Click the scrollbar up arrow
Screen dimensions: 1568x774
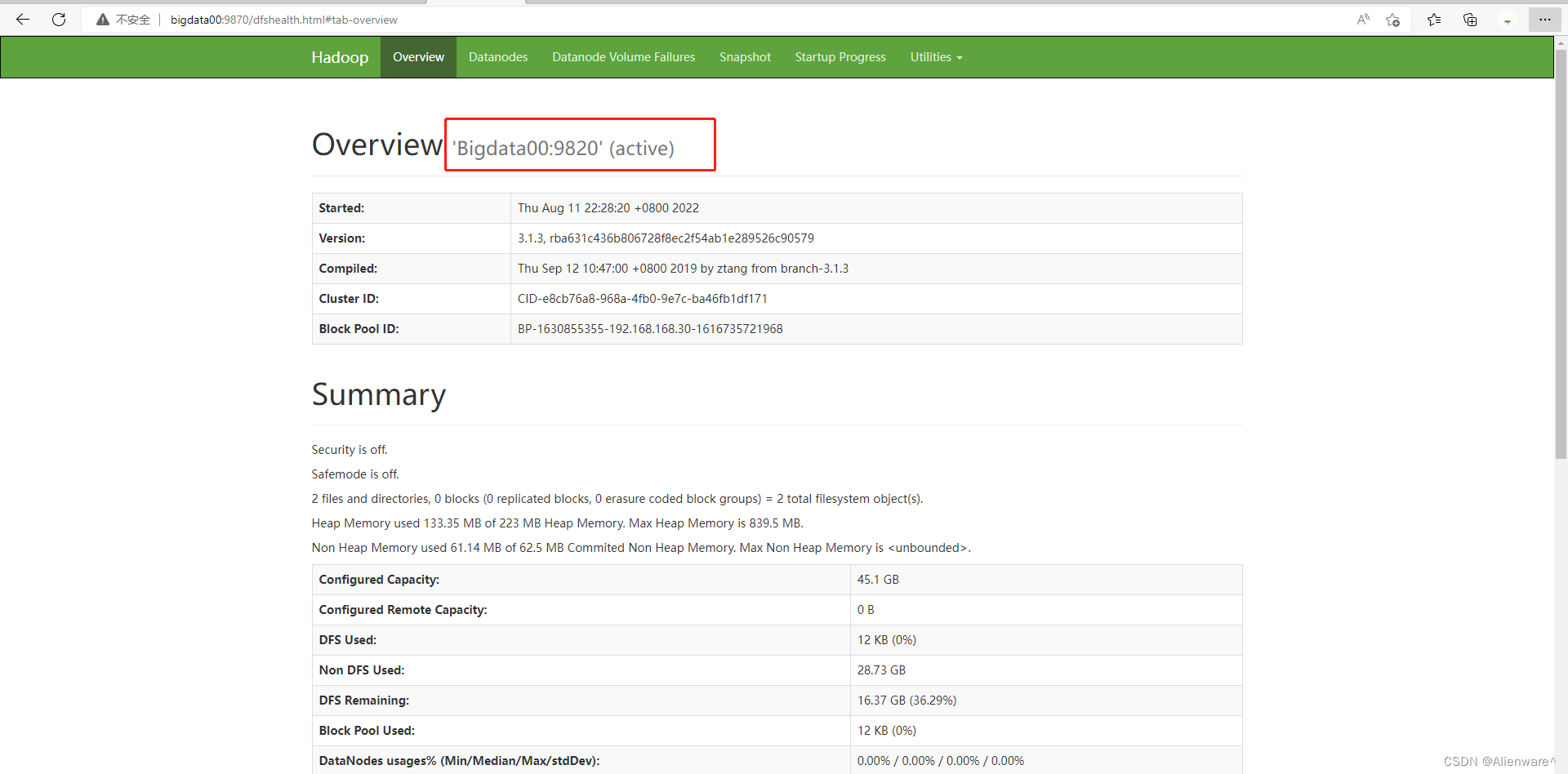(x=1561, y=42)
